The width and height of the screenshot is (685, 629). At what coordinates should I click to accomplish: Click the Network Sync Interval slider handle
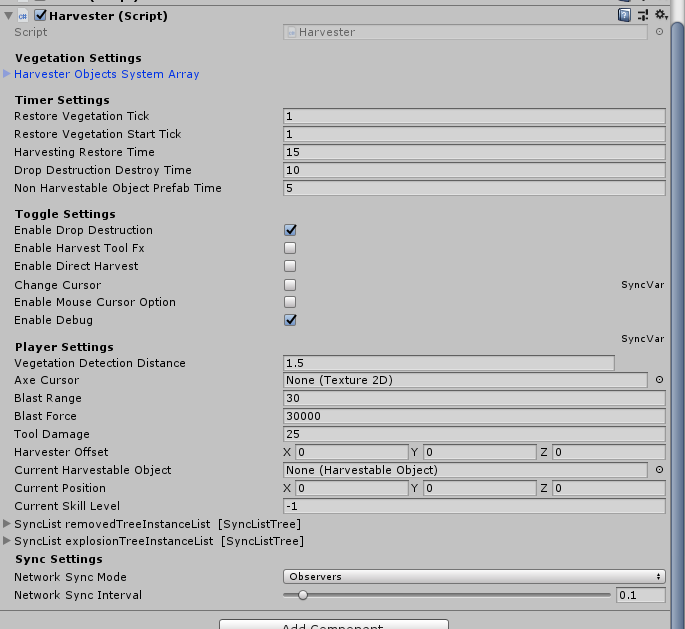pyautogui.click(x=302, y=595)
